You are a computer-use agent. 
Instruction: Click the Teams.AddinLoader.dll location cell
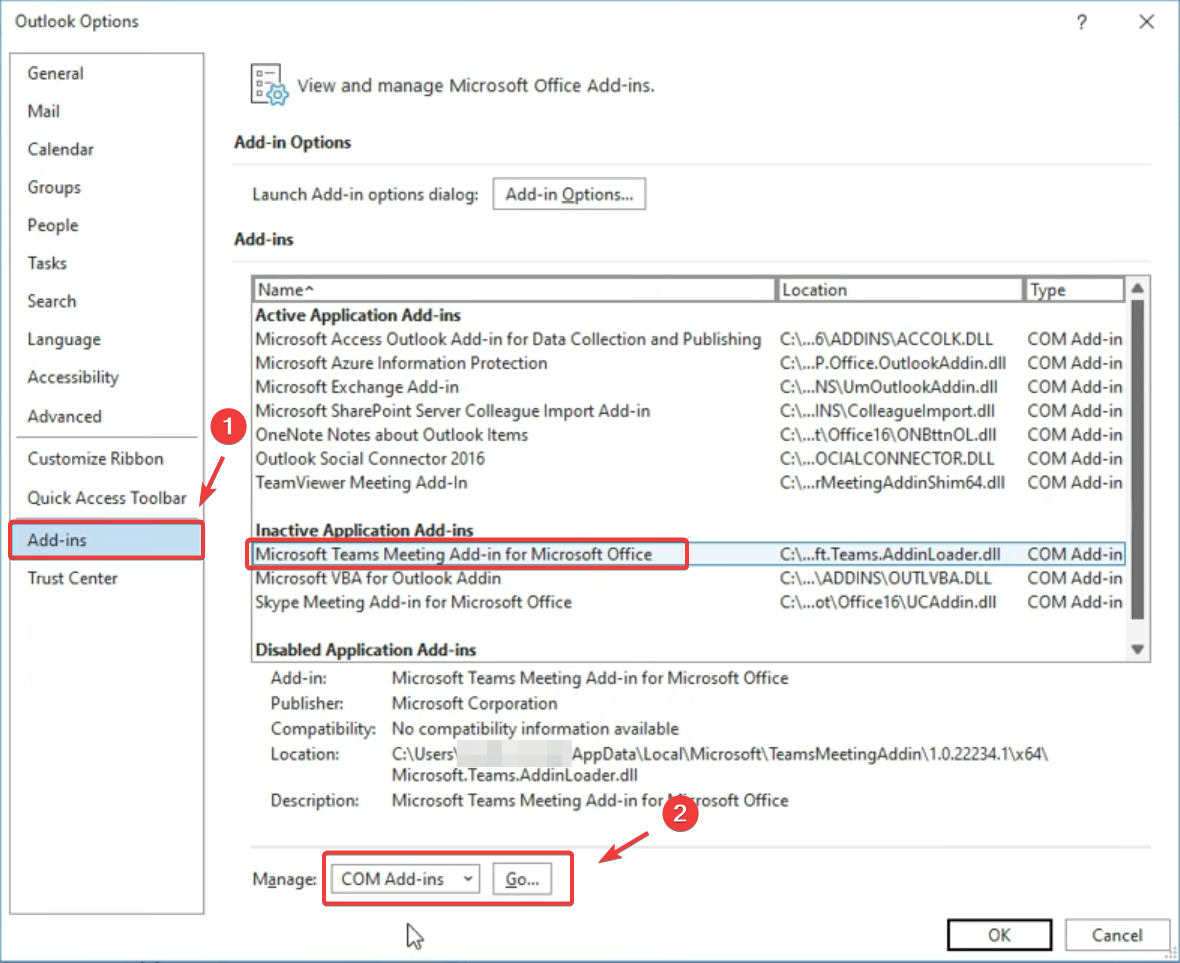[x=890, y=554]
